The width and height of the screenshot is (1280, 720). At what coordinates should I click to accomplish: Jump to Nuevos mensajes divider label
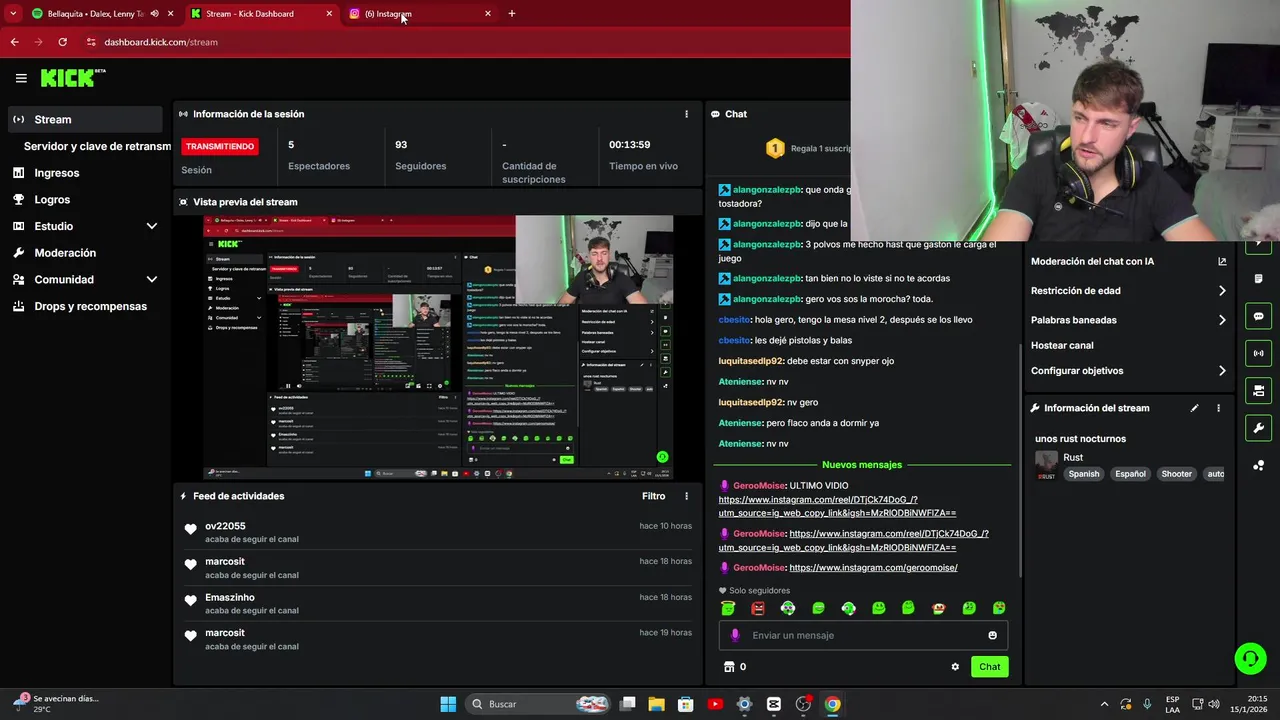(862, 465)
